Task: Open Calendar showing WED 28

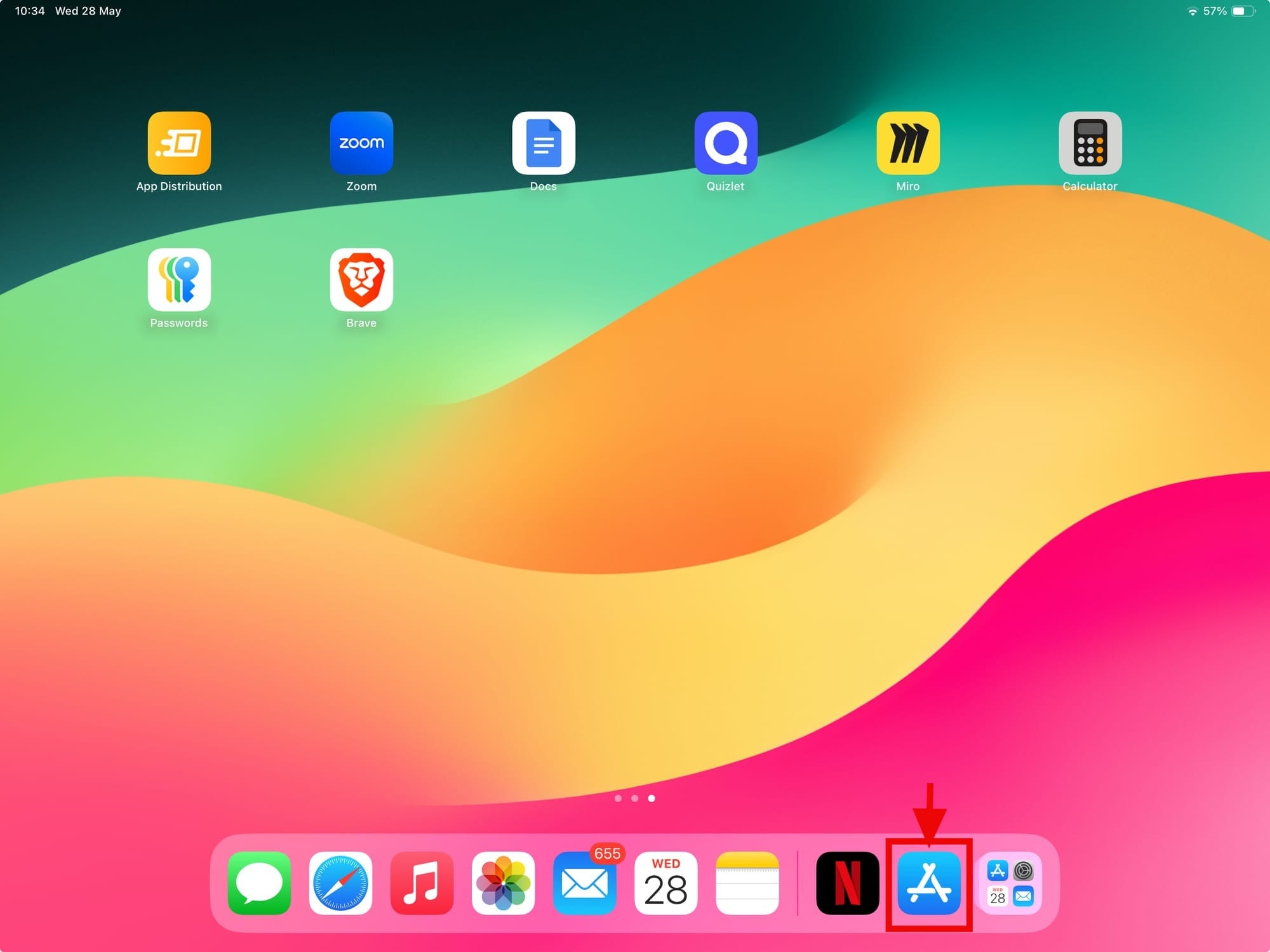Action: point(665,883)
